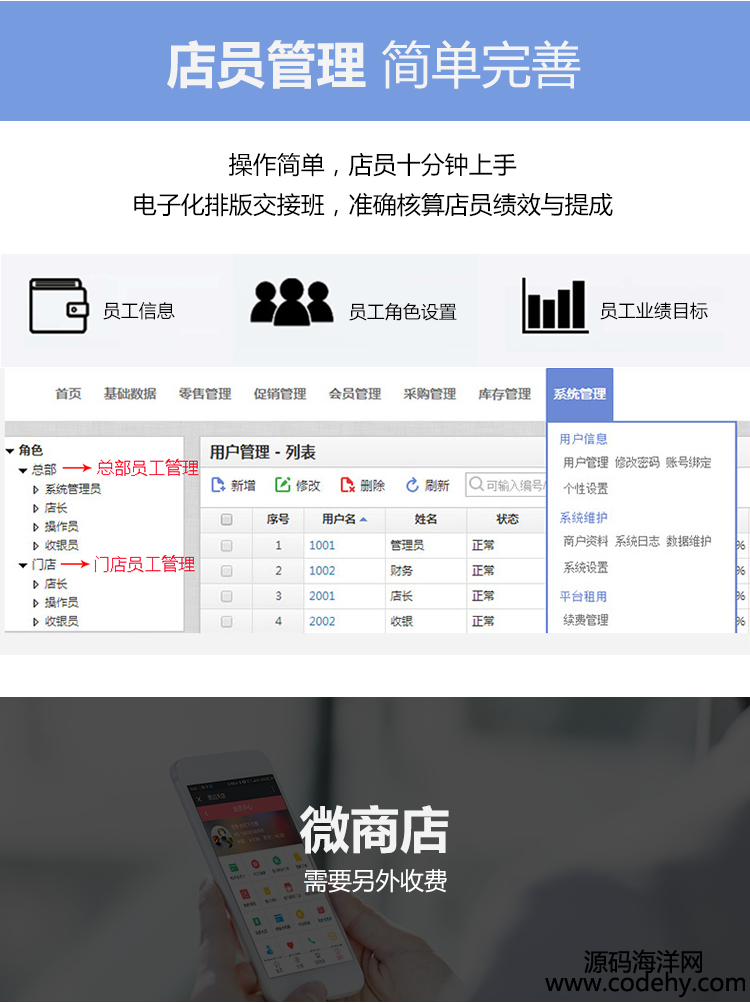The width and height of the screenshot is (750, 1003).
Task: Click the active 系统管理 tab
Action: pos(580,394)
